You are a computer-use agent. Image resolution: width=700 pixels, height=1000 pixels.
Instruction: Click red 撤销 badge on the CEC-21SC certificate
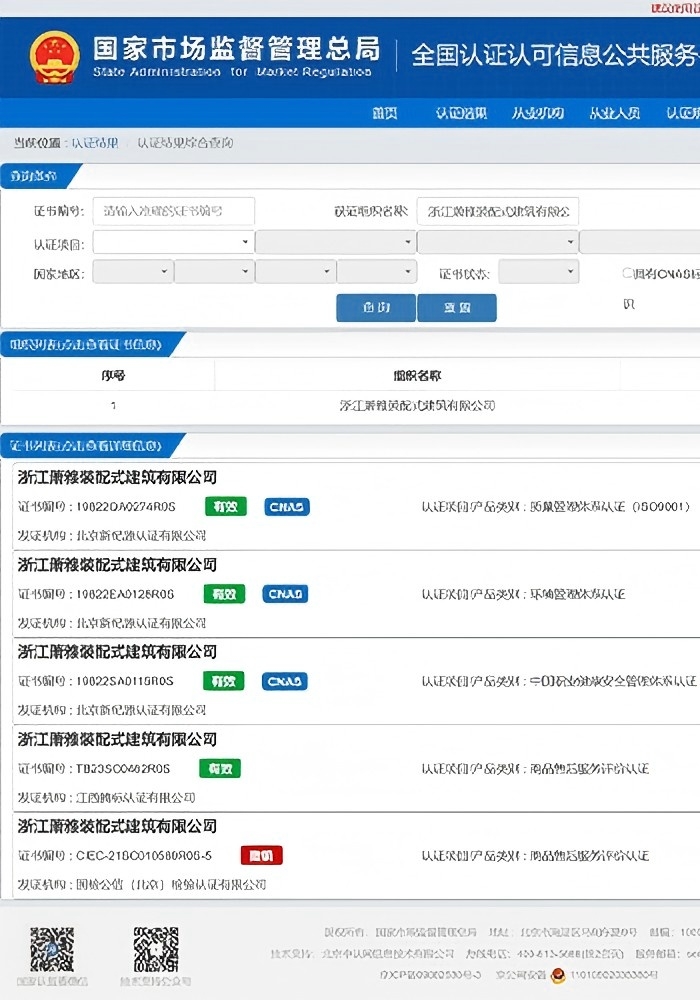coord(261,856)
